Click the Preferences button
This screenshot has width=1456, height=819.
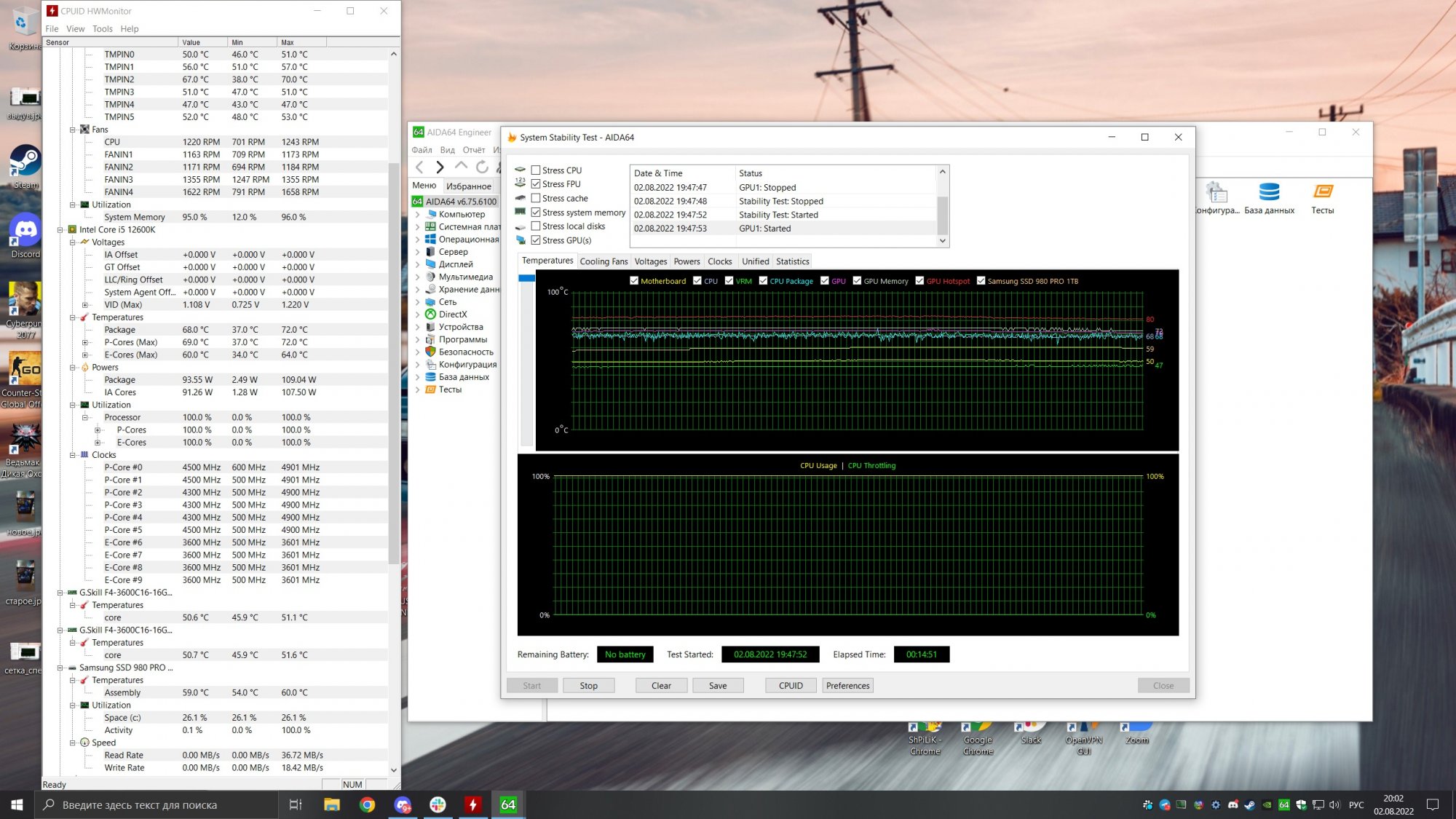tap(847, 686)
